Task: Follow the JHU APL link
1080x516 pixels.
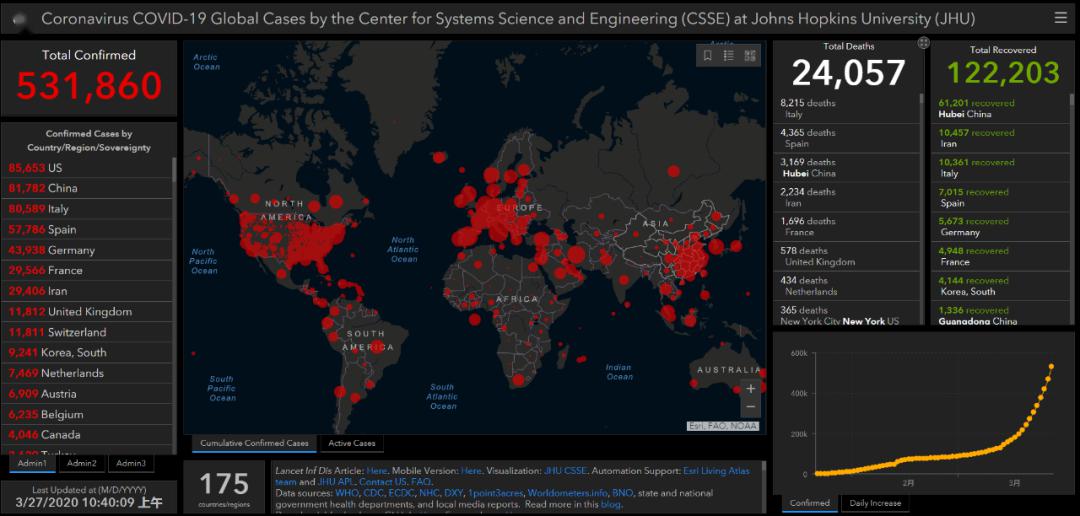Action: point(335,482)
